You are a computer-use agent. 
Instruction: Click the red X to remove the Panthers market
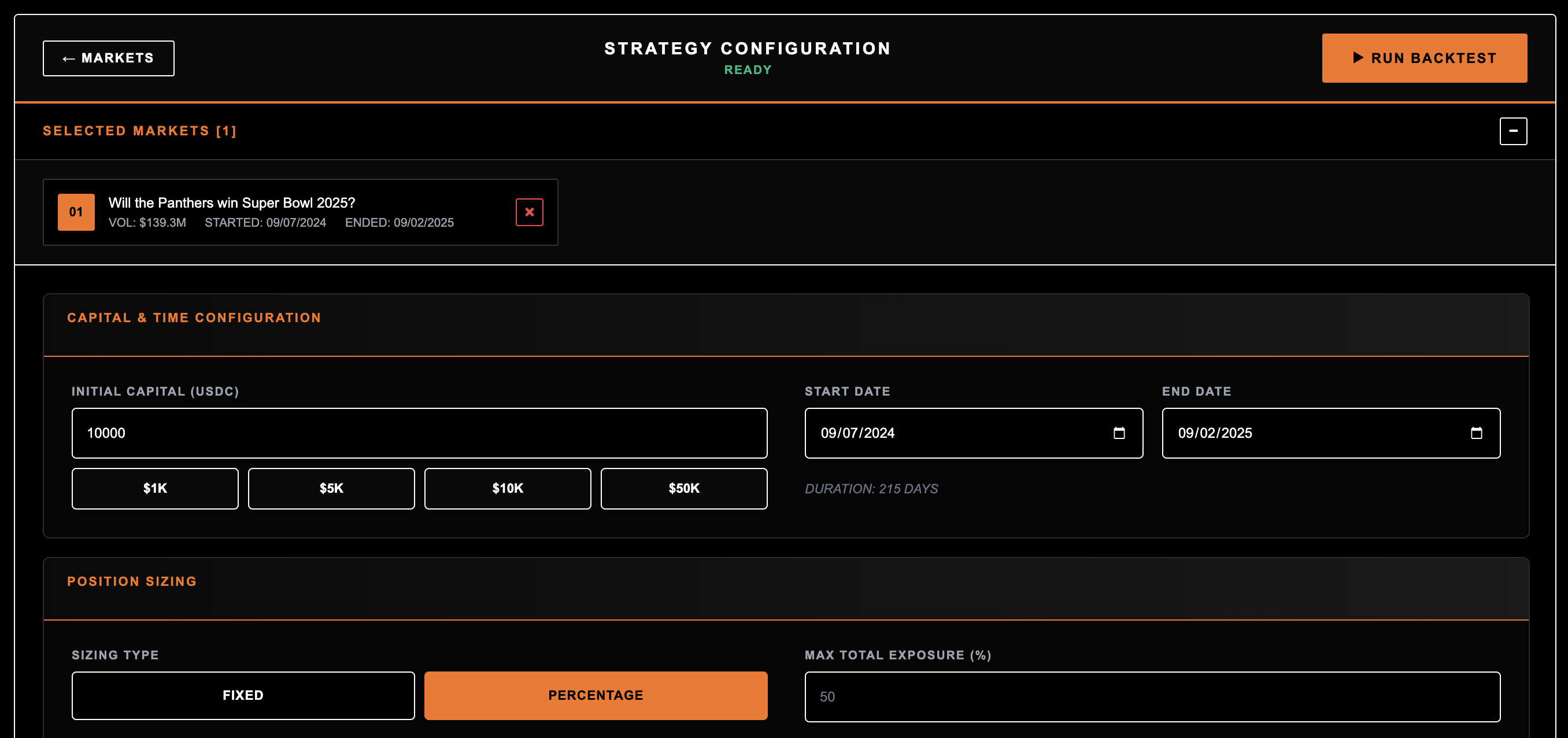coord(529,212)
